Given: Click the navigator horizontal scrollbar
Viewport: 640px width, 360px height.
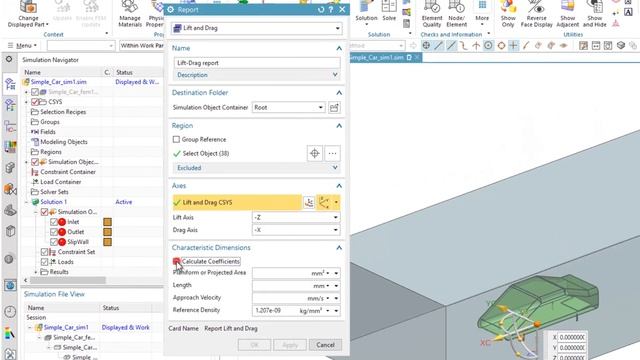Looking at the screenshot, I should [67, 280].
